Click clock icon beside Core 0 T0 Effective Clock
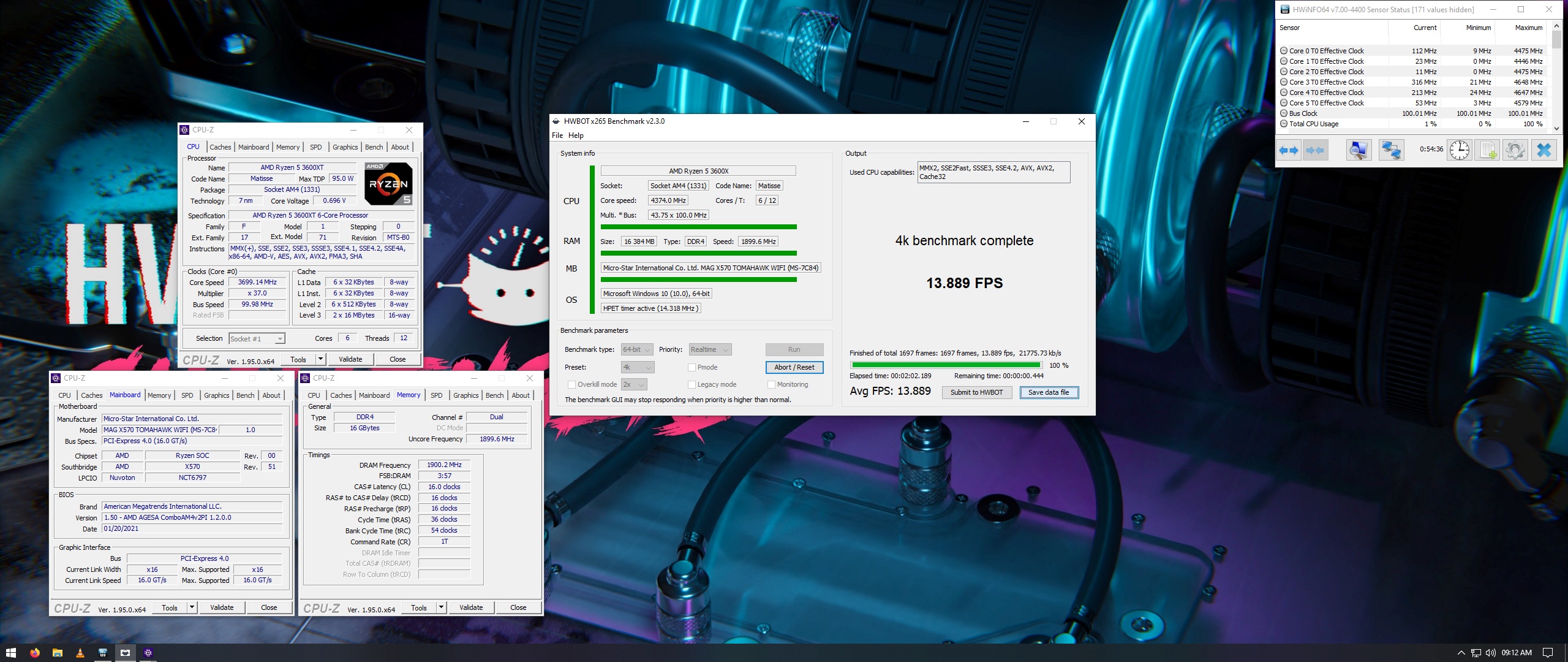1568x662 pixels. 1284,51
